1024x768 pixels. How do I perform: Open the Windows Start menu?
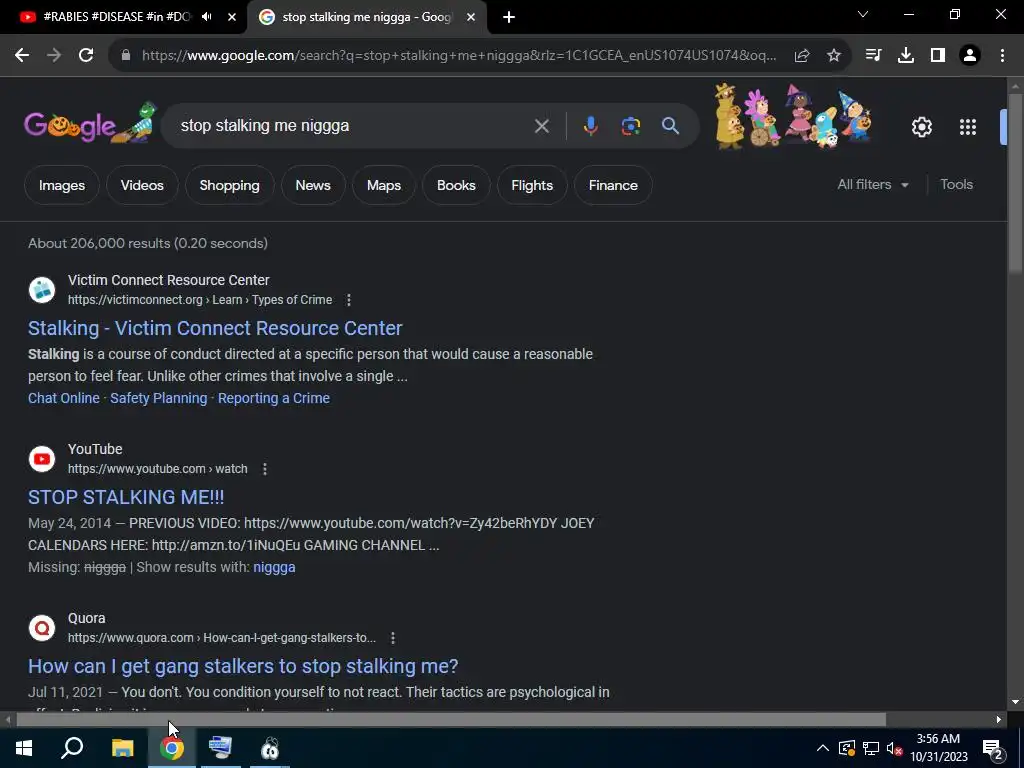(24, 748)
